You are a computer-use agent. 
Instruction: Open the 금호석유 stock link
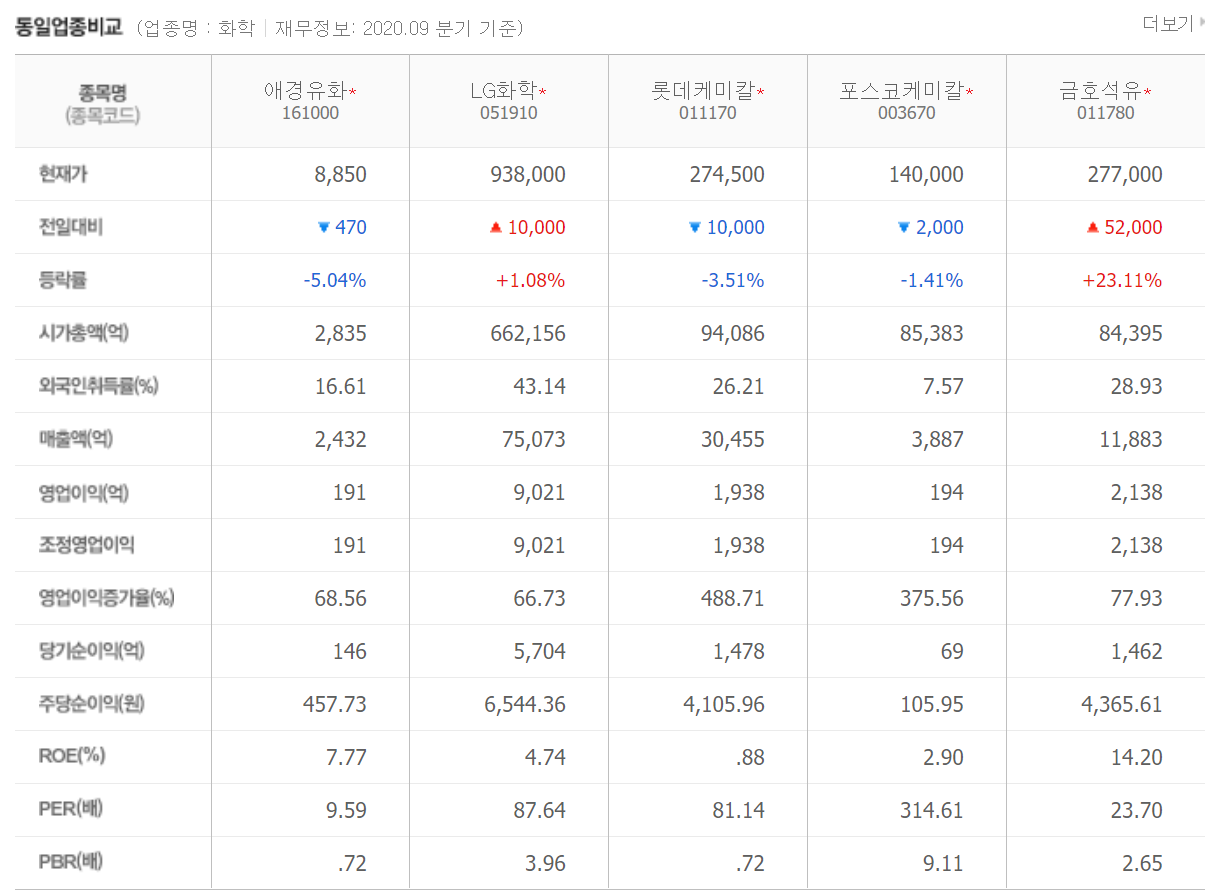tap(1101, 92)
